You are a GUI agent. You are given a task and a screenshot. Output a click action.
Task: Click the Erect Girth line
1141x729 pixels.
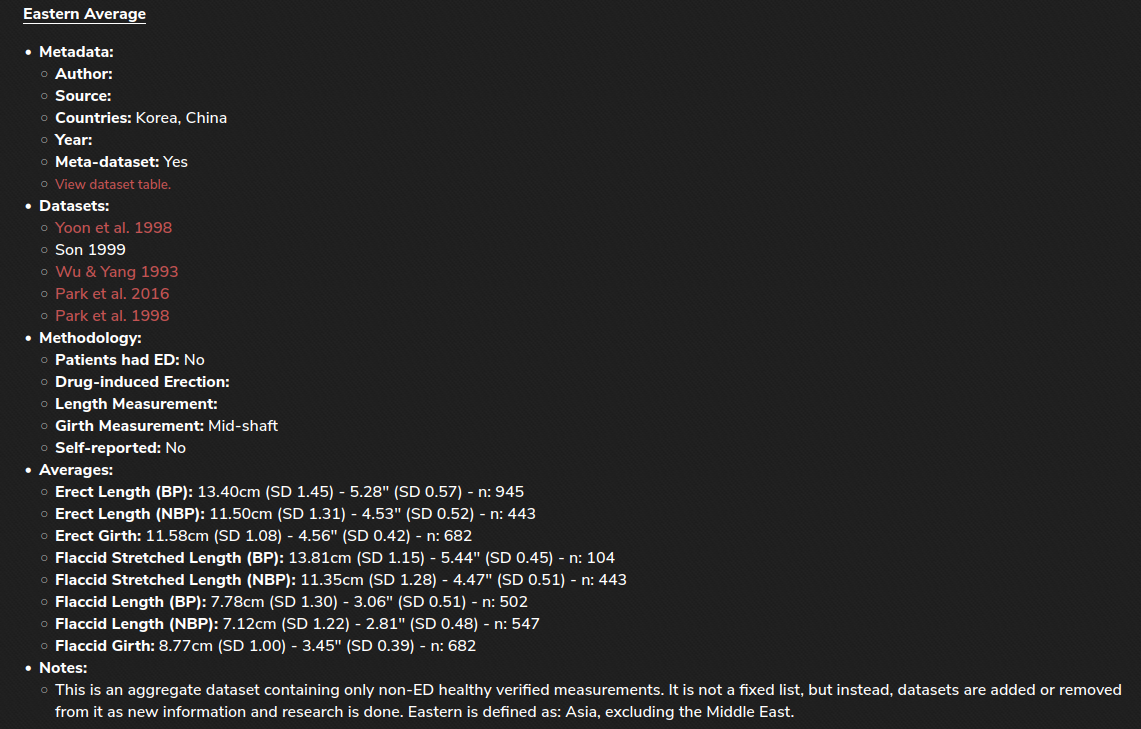point(263,535)
